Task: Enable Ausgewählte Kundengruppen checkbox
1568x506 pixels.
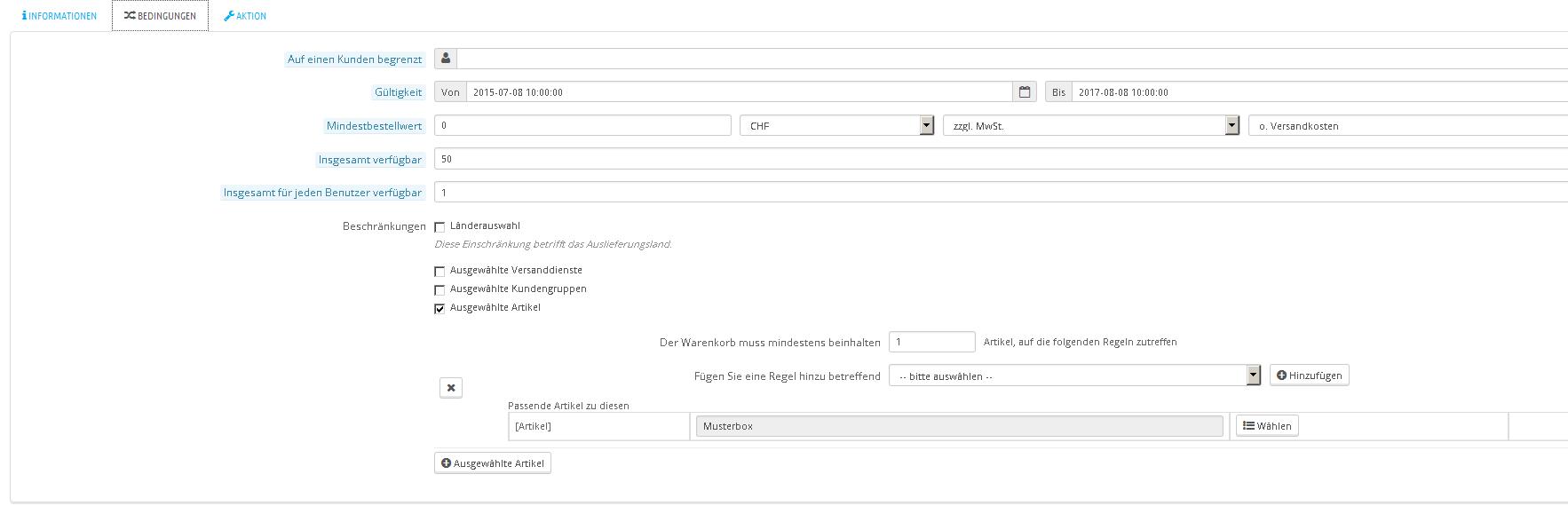Action: coord(440,290)
